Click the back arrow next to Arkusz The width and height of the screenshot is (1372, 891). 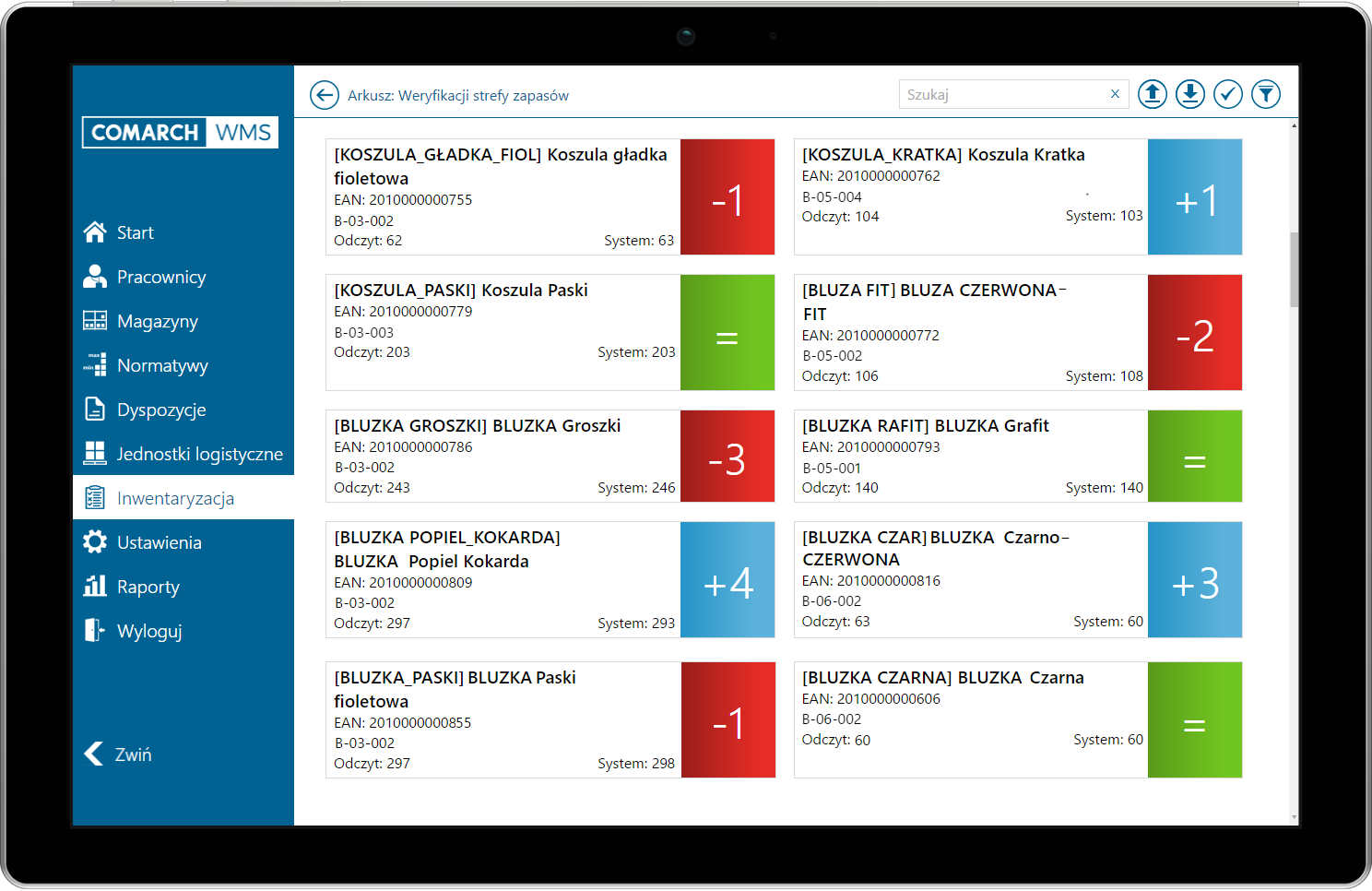coord(324,95)
